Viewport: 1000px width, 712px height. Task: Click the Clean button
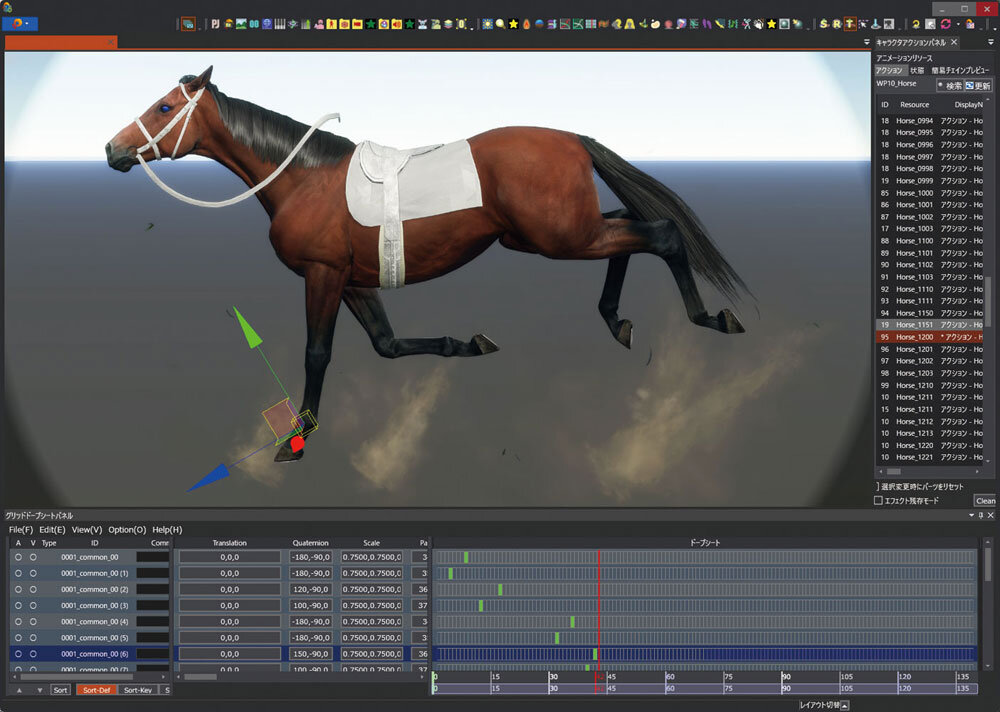click(985, 501)
